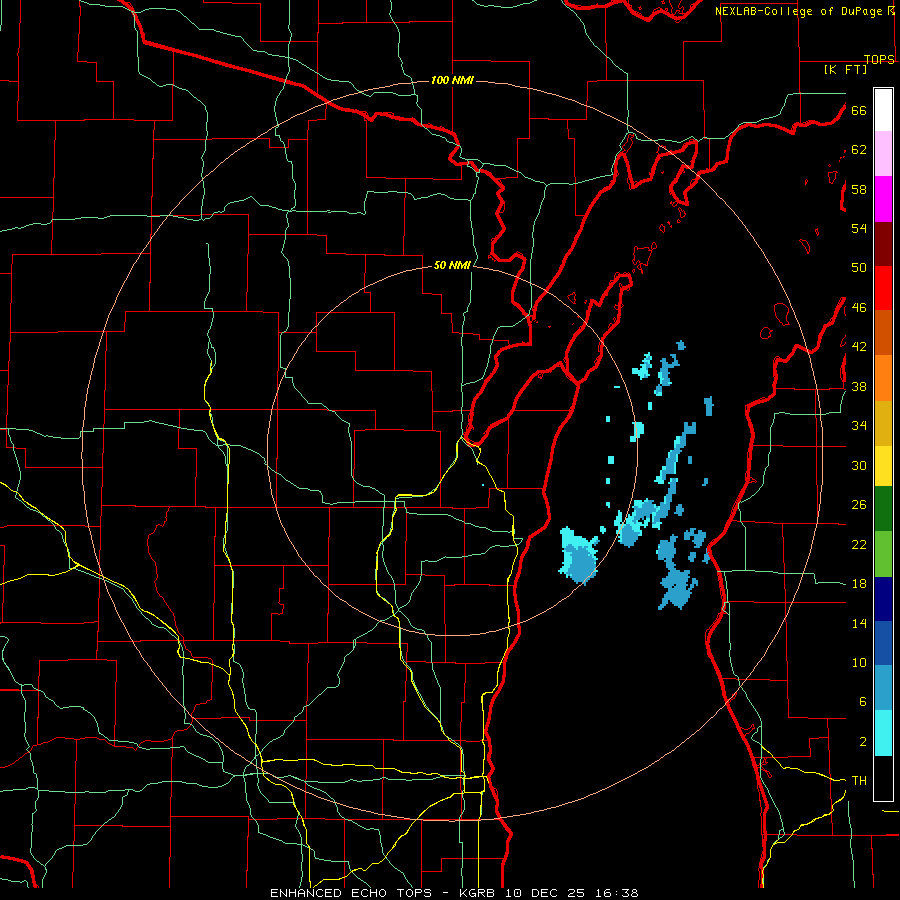This screenshot has width=900, height=900.
Task: Pick the bright red legend swatch
Action: tap(883, 288)
